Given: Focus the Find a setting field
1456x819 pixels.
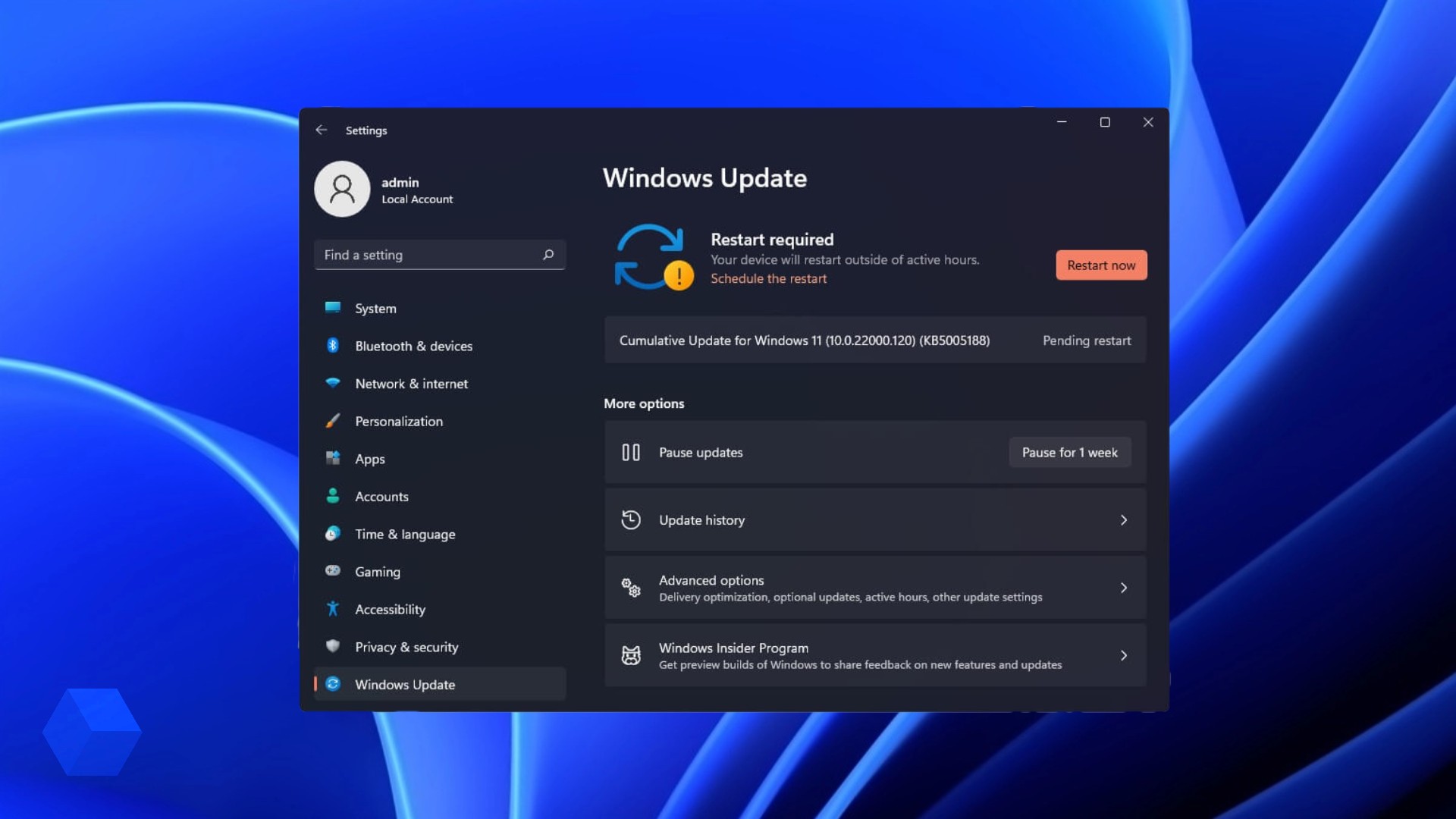Looking at the screenshot, I should coord(440,255).
